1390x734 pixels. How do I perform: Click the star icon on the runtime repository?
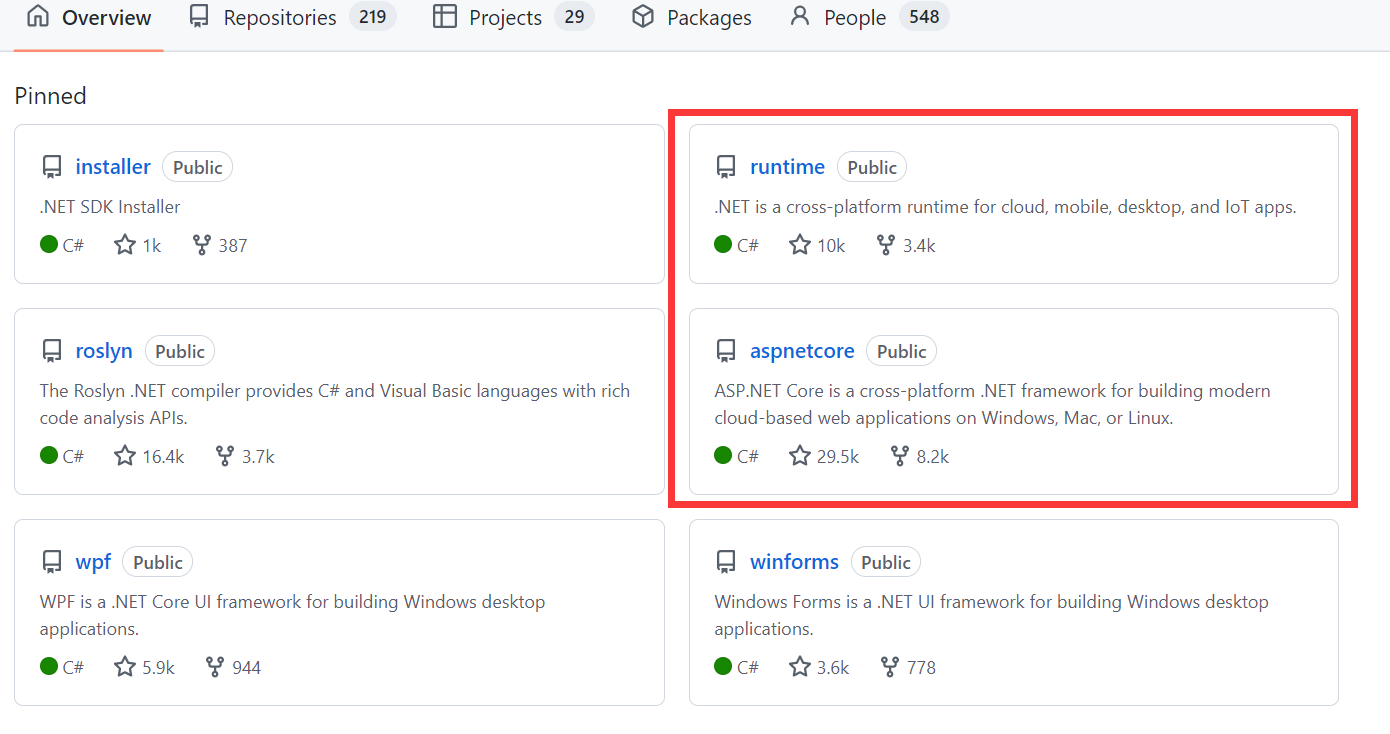tap(799, 244)
